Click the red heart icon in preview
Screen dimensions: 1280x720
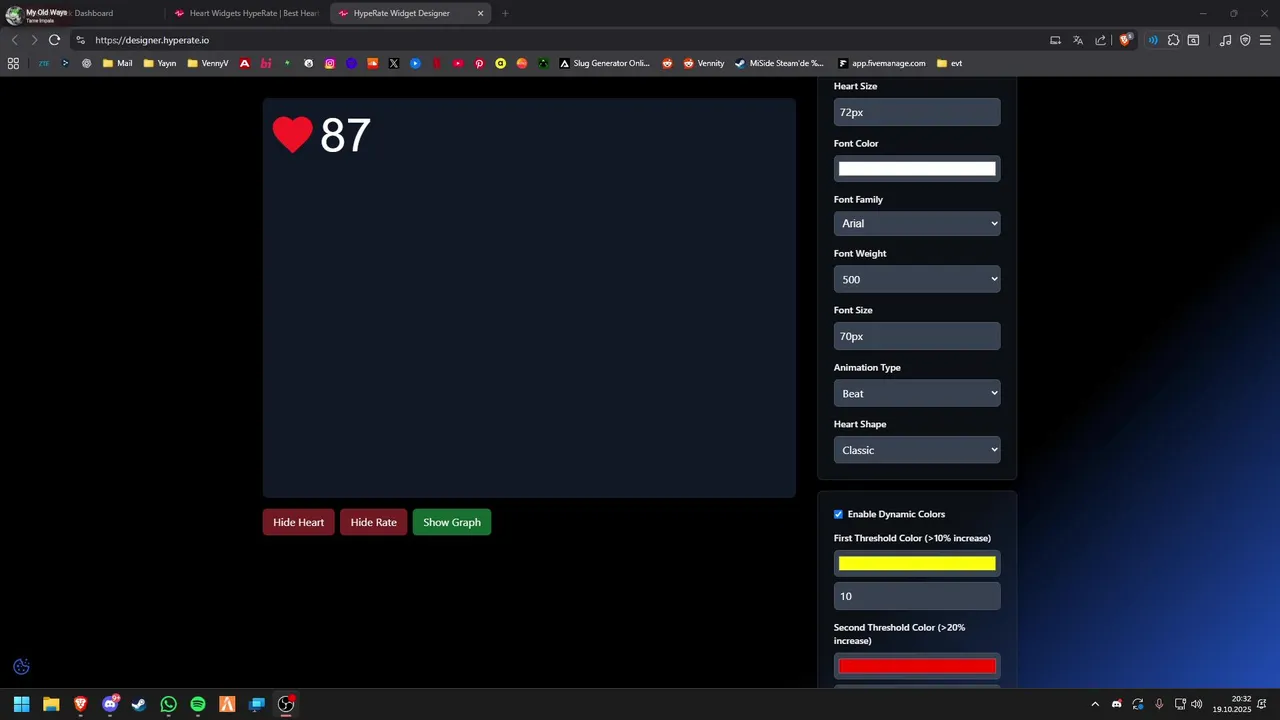[x=293, y=135]
